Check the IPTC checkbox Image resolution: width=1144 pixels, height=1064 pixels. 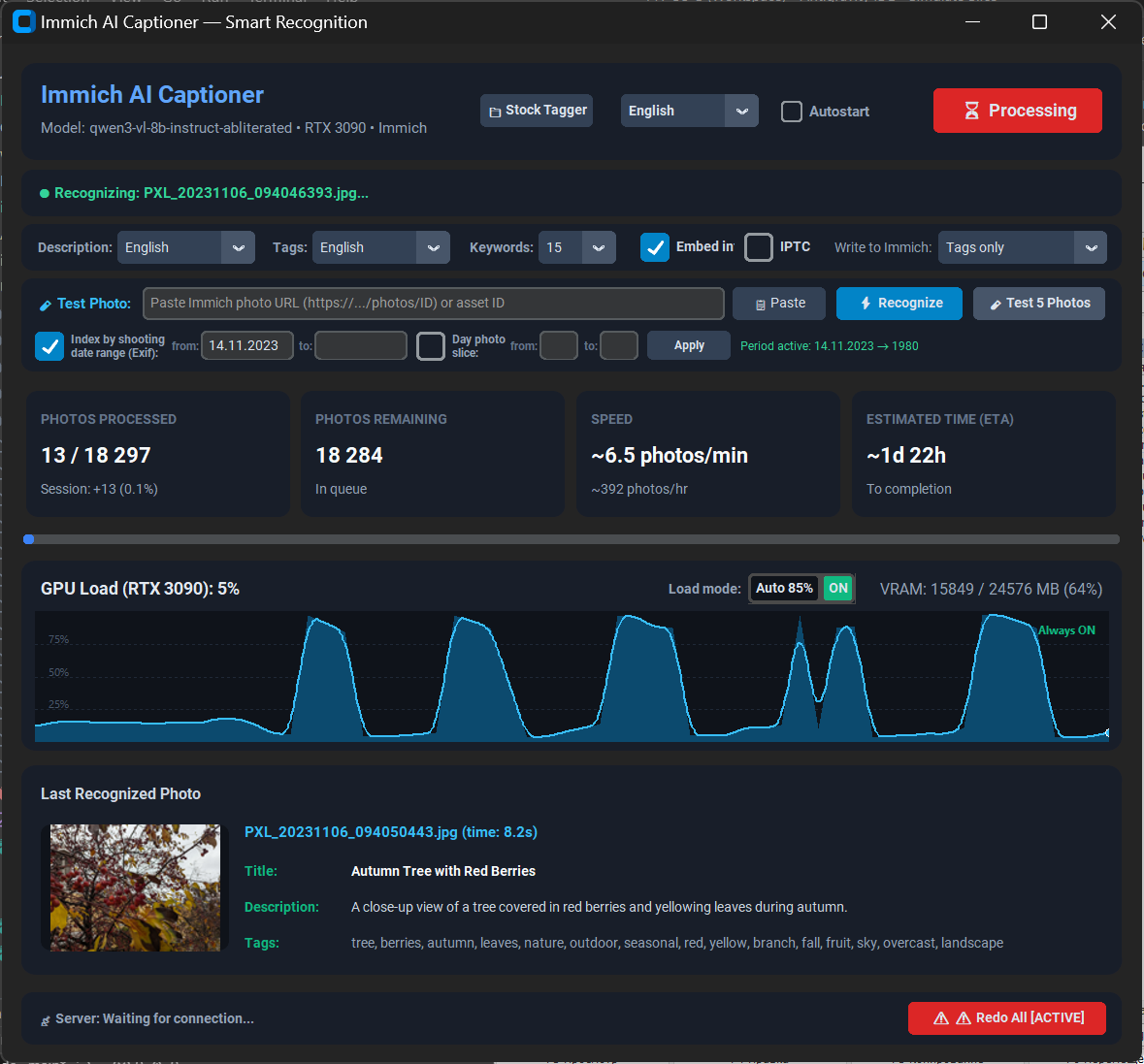point(758,247)
